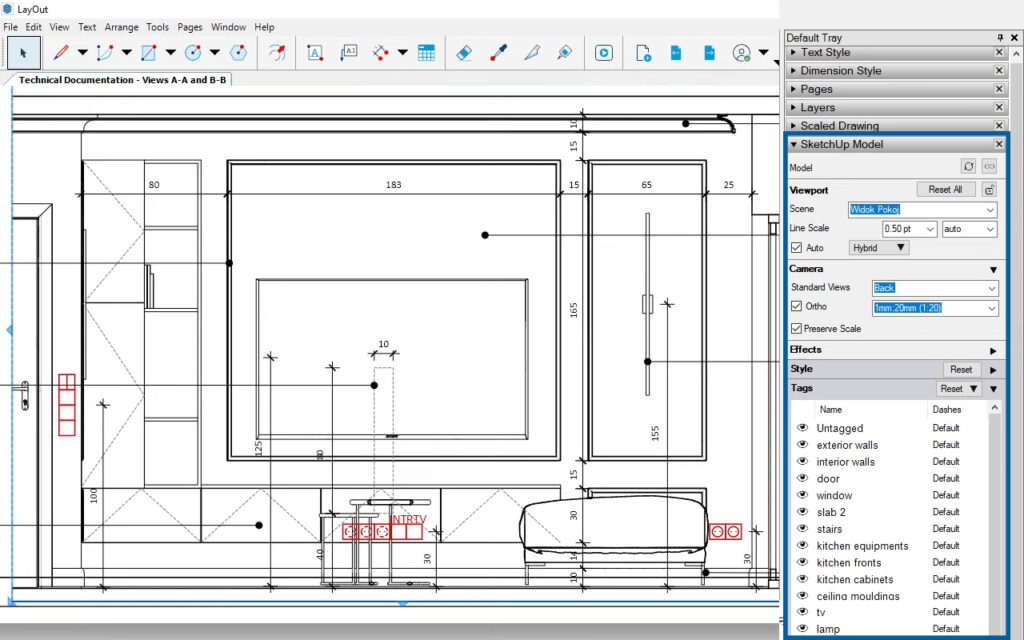Image resolution: width=1024 pixels, height=640 pixels.
Task: Select the arrow Select tool
Action: coord(24,52)
